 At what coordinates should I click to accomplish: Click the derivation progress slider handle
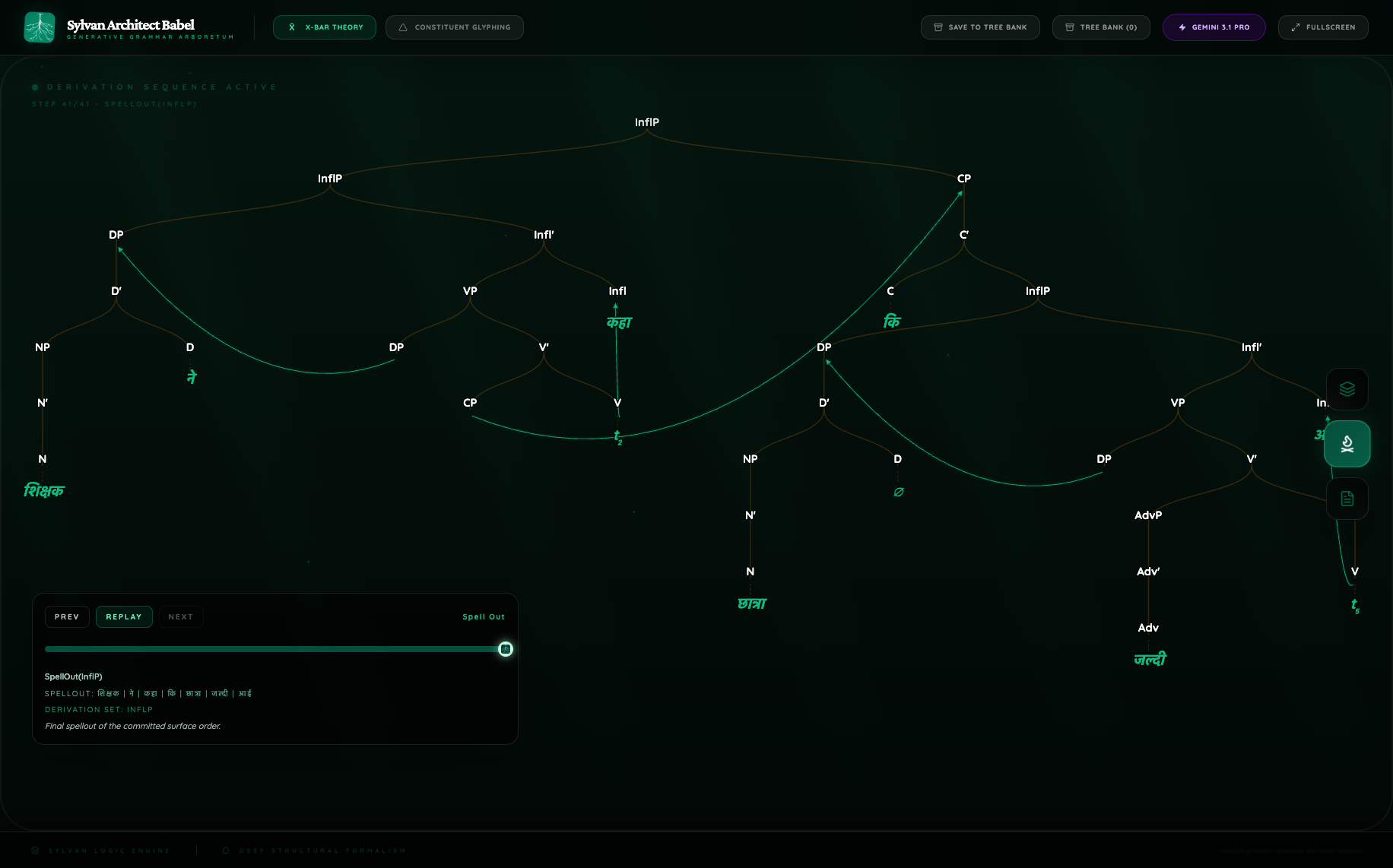(506, 649)
